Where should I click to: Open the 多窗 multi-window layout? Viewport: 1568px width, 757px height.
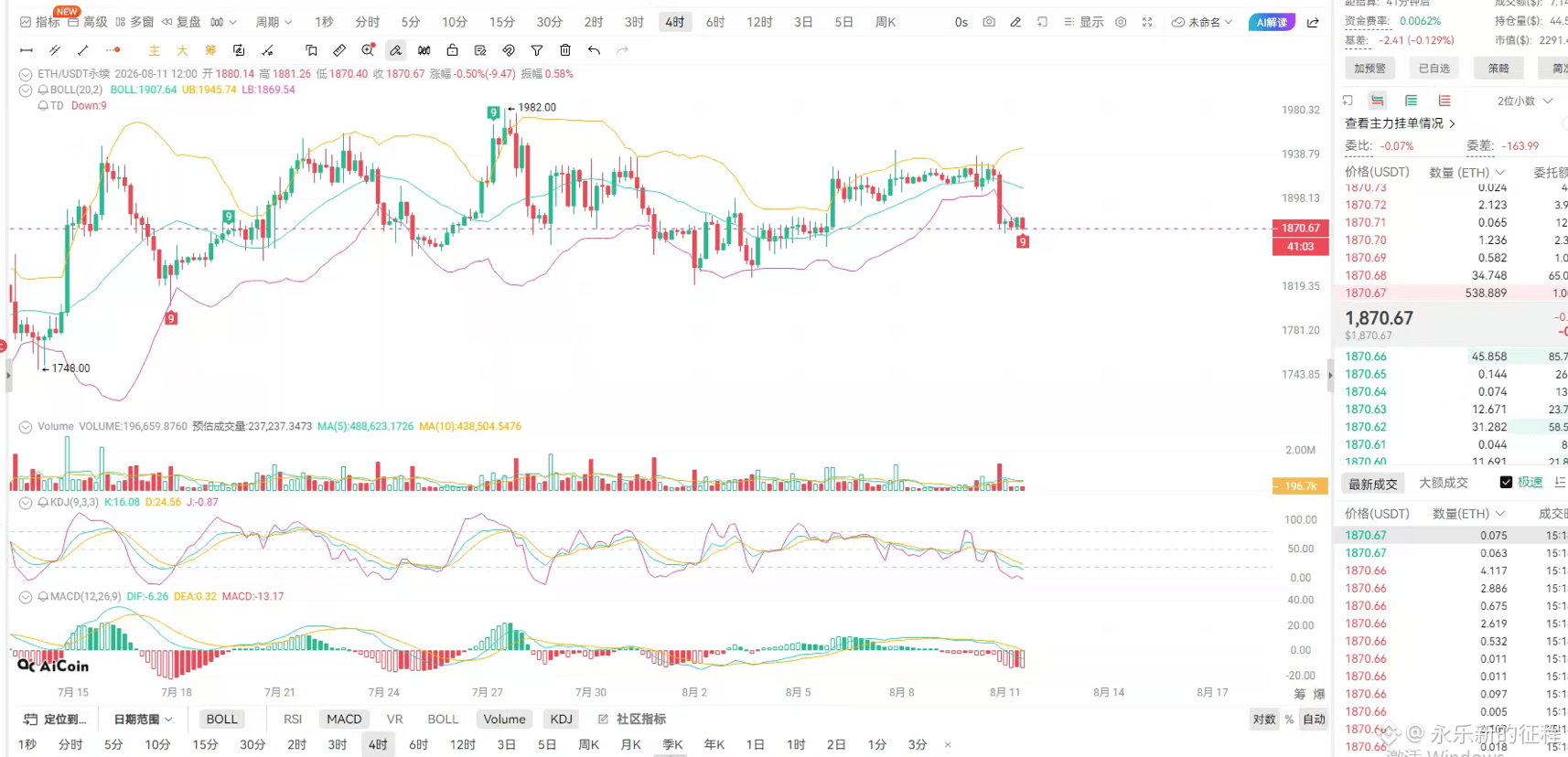tap(134, 22)
